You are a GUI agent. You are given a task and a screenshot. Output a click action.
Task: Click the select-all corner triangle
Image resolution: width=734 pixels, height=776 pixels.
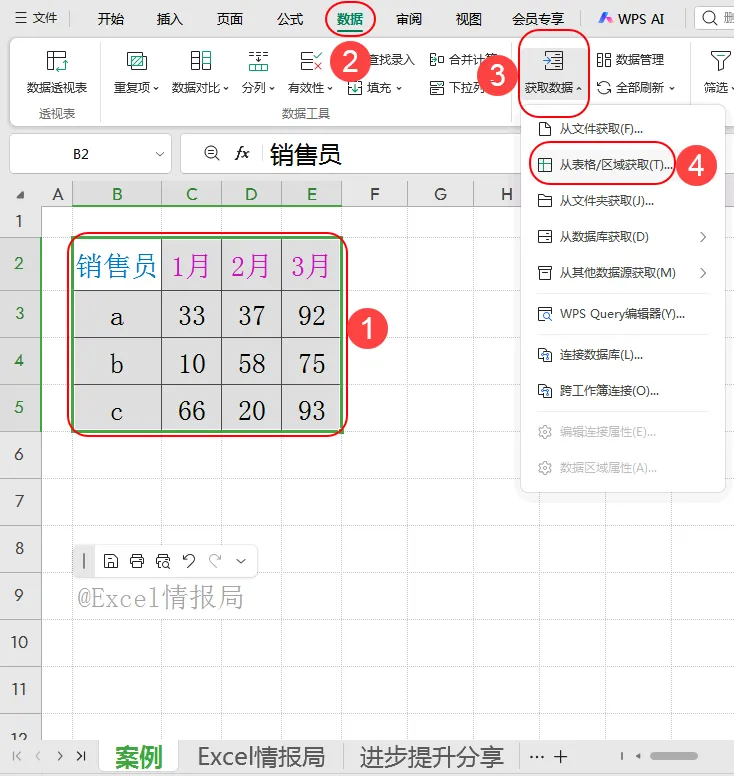click(x=20, y=195)
